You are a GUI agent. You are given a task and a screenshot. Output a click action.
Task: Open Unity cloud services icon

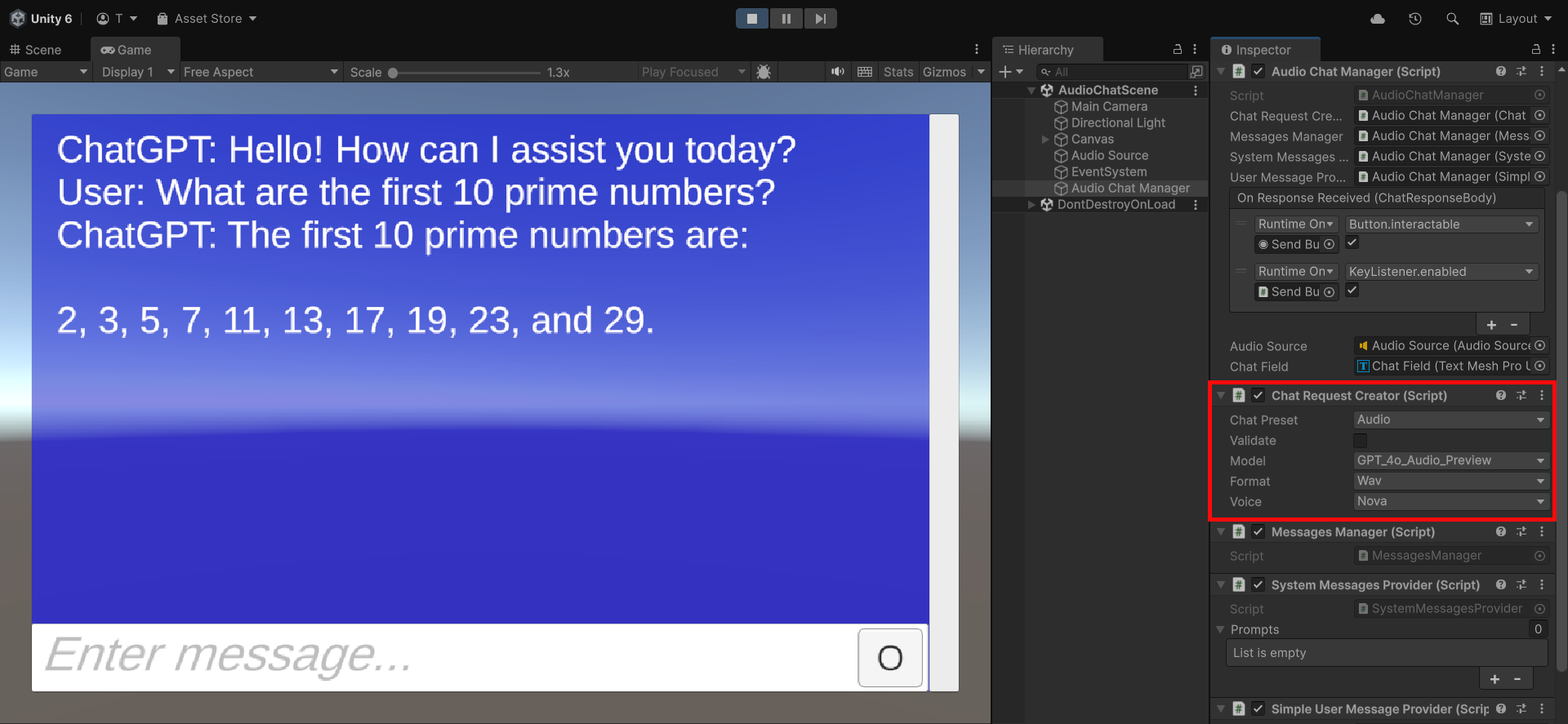[x=1378, y=19]
